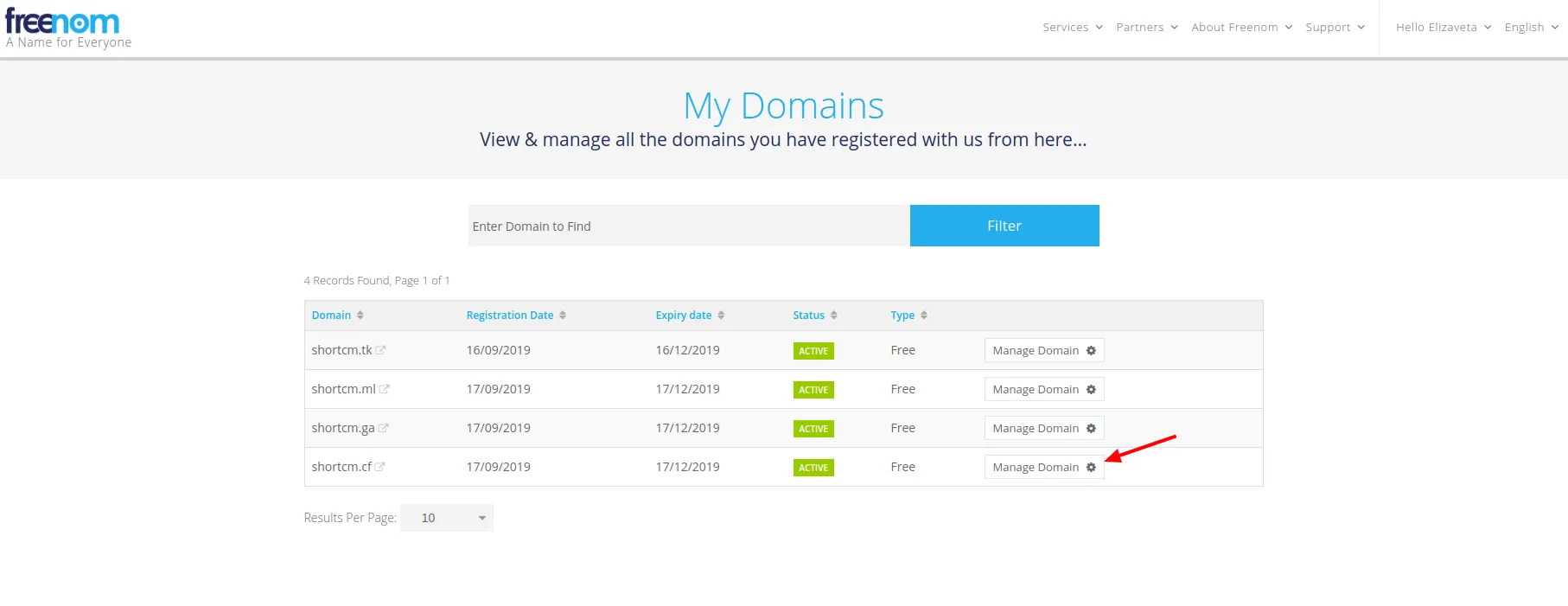Click Manage Domain for shortcm.cf
The image size is (1568, 606).
pos(1044,467)
